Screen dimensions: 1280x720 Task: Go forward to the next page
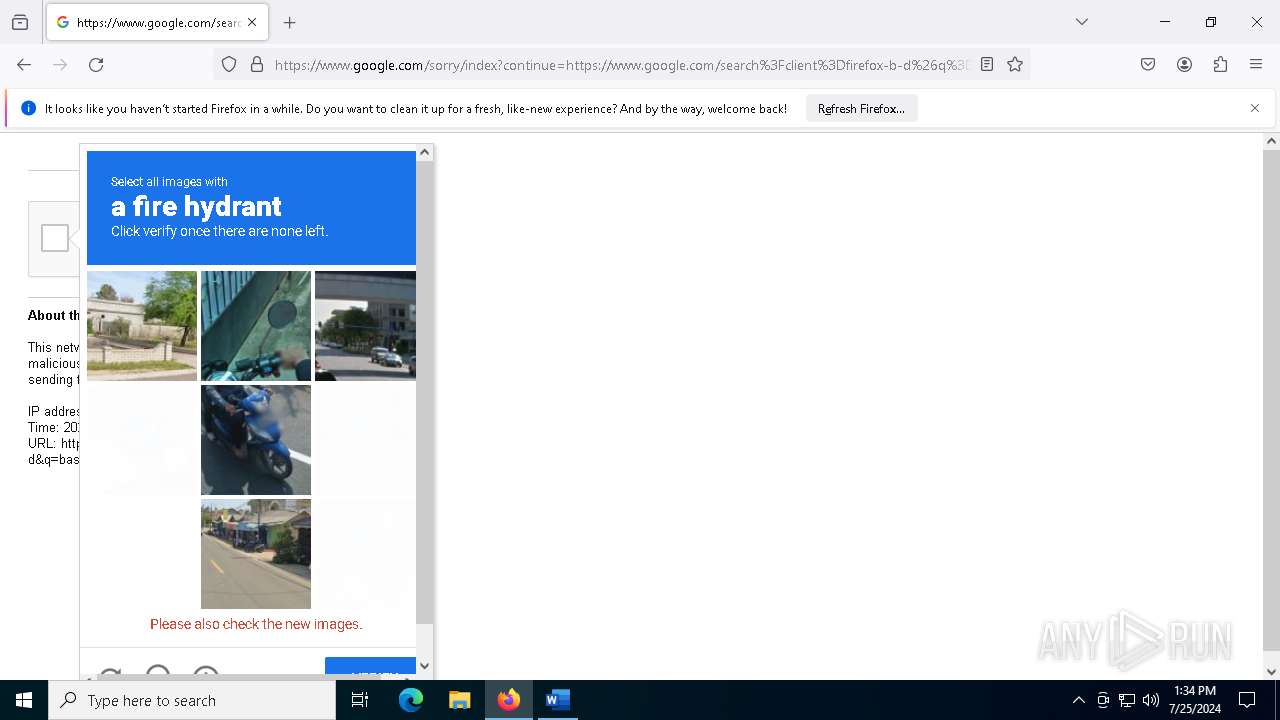click(60, 65)
